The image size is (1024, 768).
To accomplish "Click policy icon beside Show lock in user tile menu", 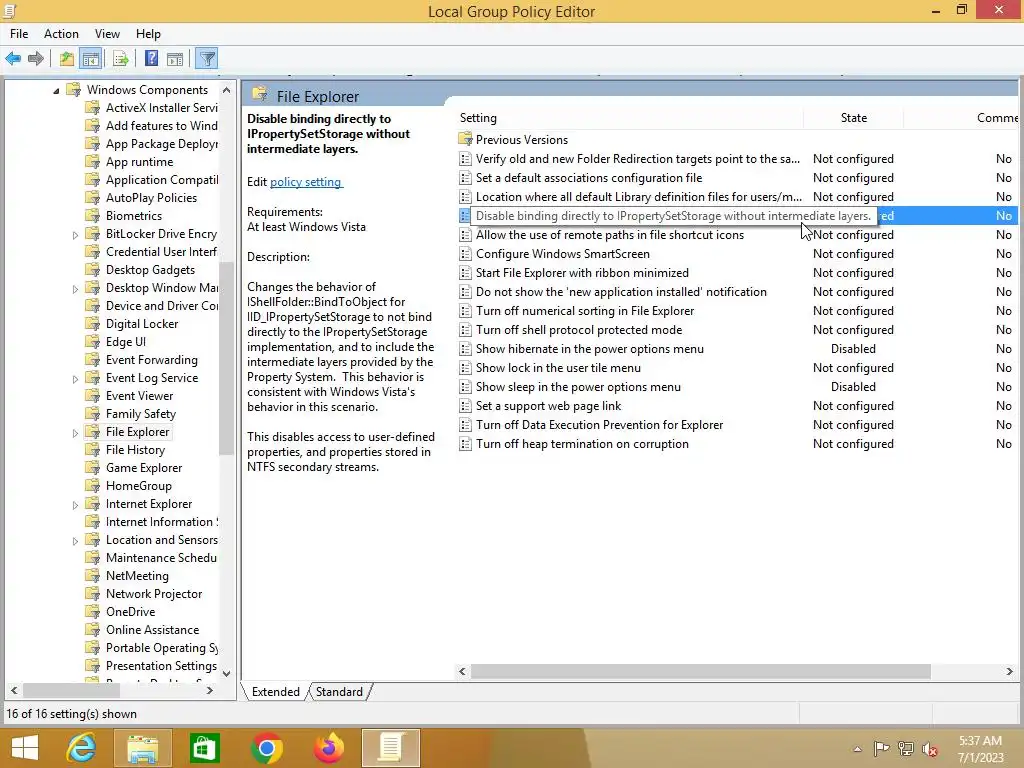I will pos(465,368).
